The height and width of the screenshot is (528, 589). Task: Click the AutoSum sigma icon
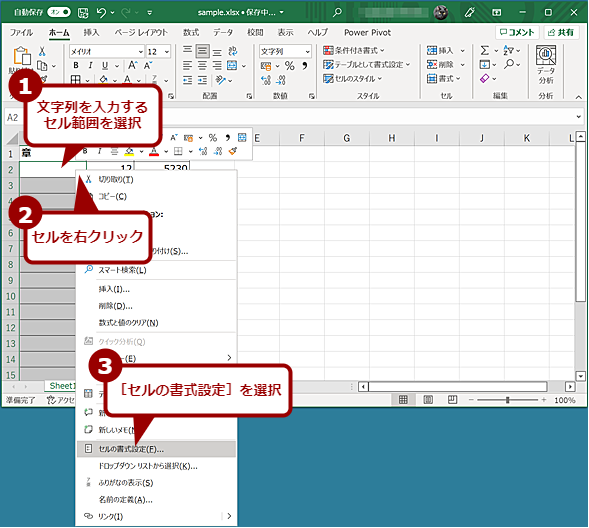pyautogui.click(x=485, y=50)
